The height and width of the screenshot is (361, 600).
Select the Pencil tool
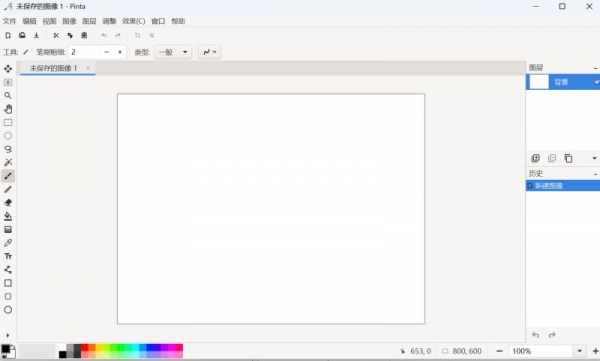tap(8, 189)
